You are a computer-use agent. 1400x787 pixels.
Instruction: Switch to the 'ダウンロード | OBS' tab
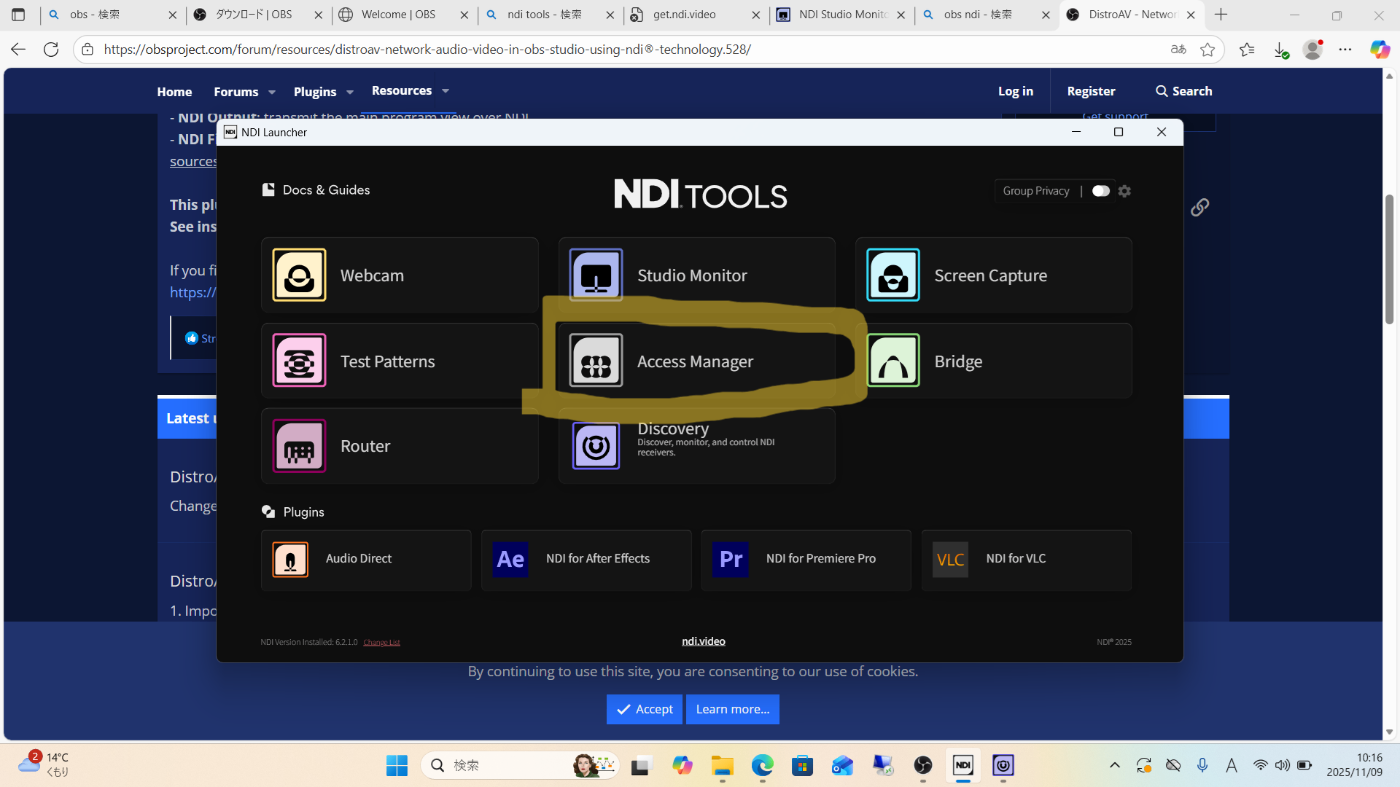click(260, 15)
